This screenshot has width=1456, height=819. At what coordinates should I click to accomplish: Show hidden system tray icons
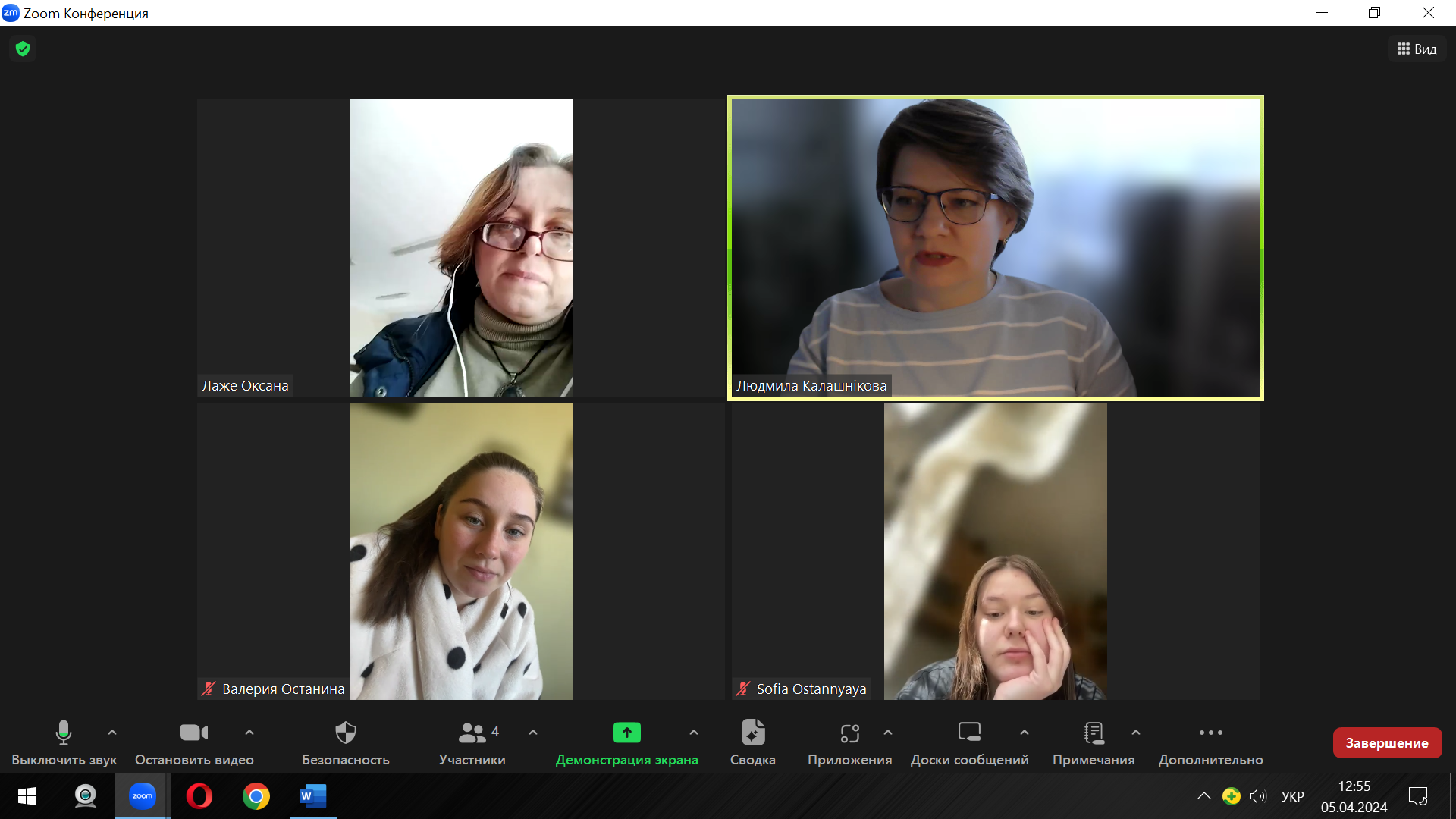click(x=1203, y=796)
